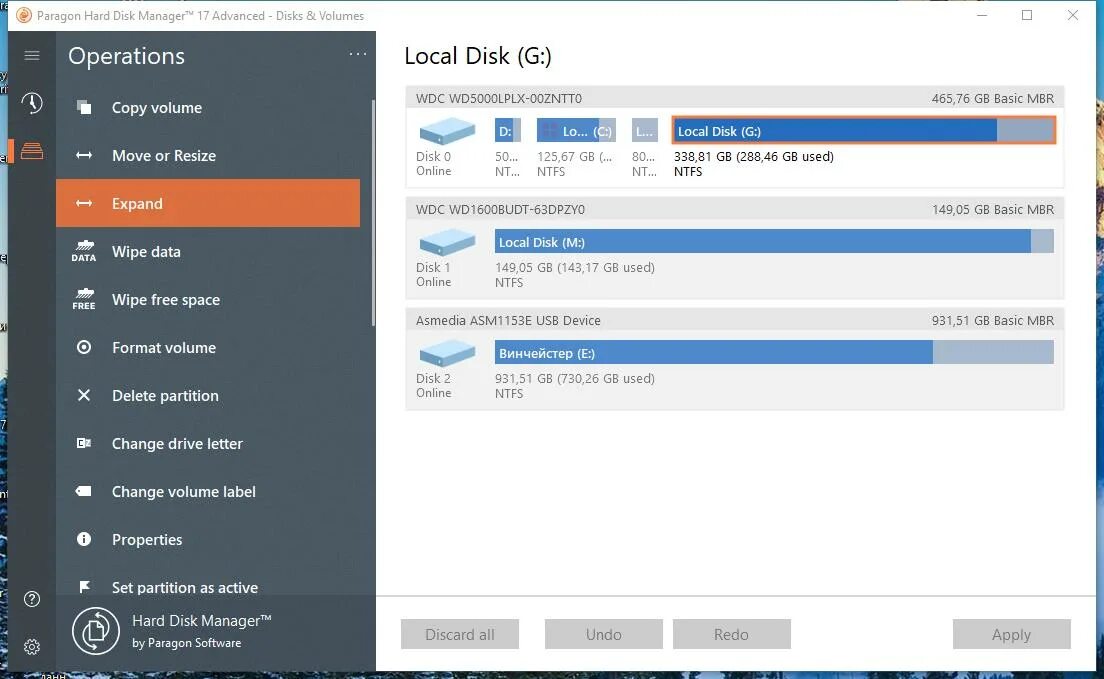Click the Expand operation arrow icon
Screen dimensions: 1104x679
coord(84,204)
